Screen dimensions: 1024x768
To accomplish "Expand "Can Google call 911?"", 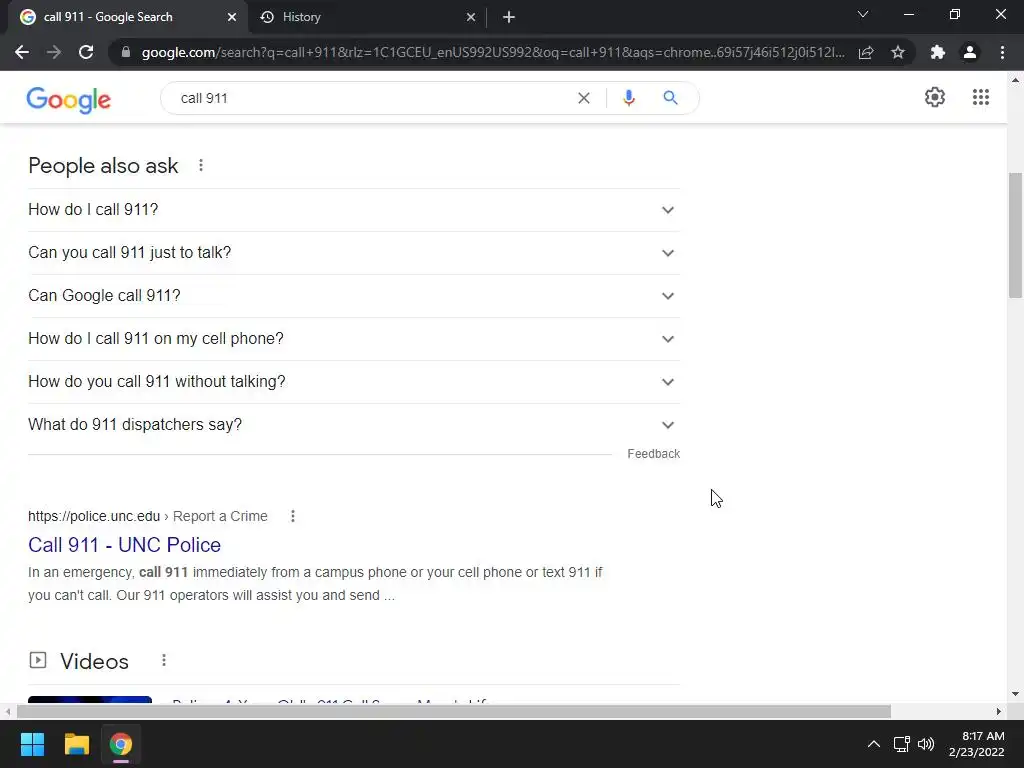I will (354, 296).
